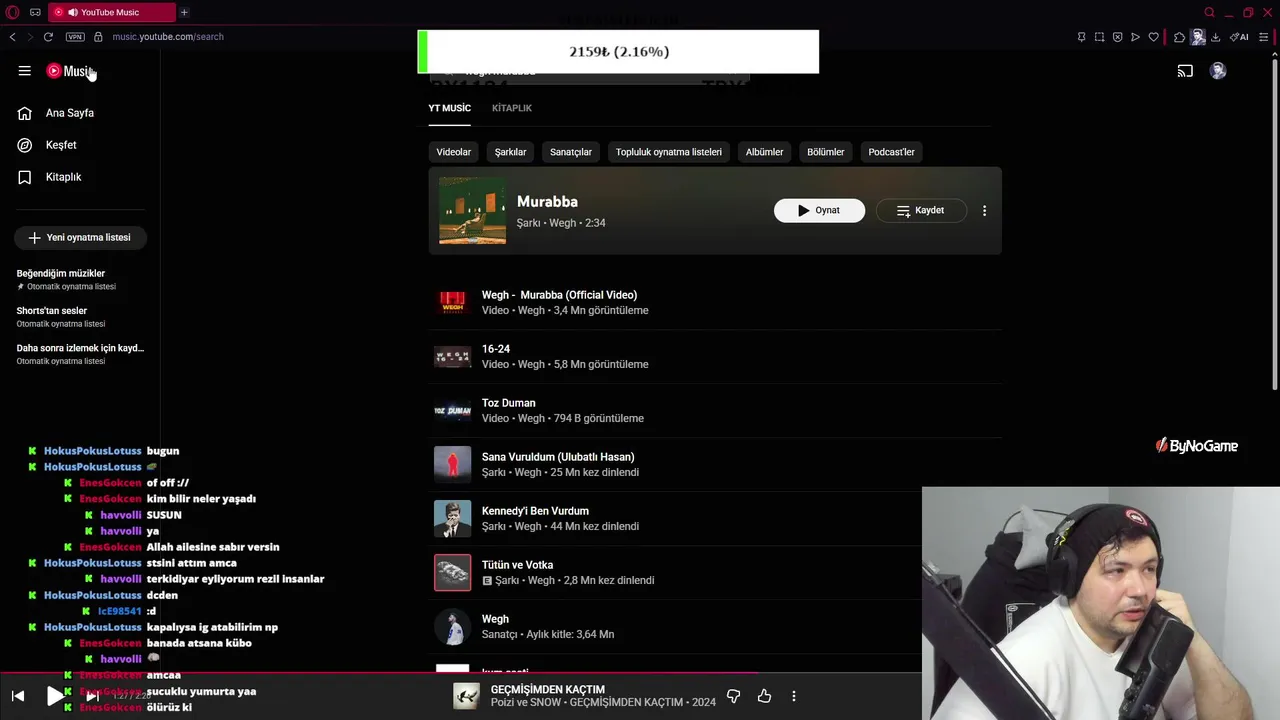The width and height of the screenshot is (1280, 720).
Task: Cast to a device icon
Action: tap(1185, 71)
